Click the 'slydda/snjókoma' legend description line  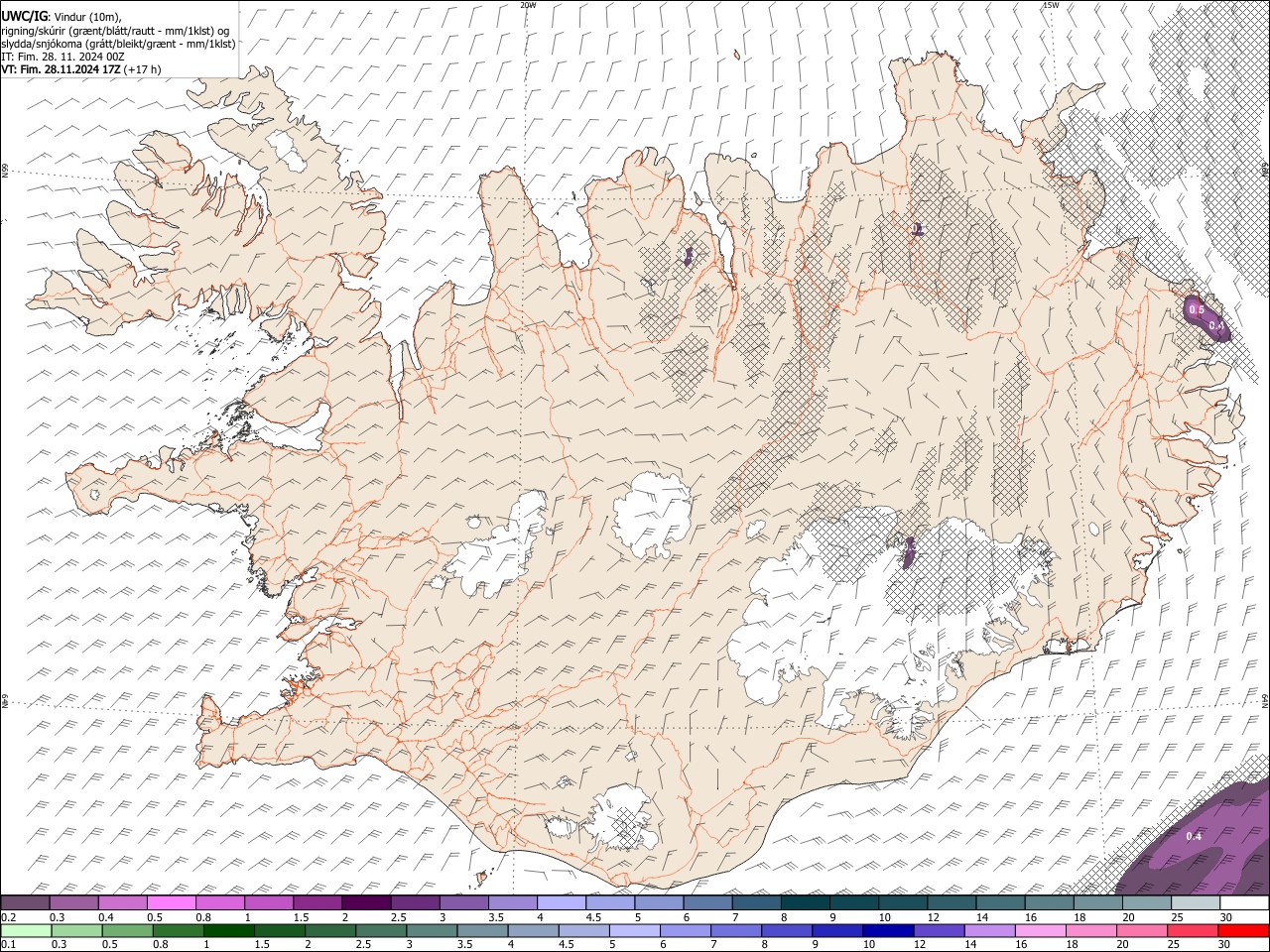(118, 44)
